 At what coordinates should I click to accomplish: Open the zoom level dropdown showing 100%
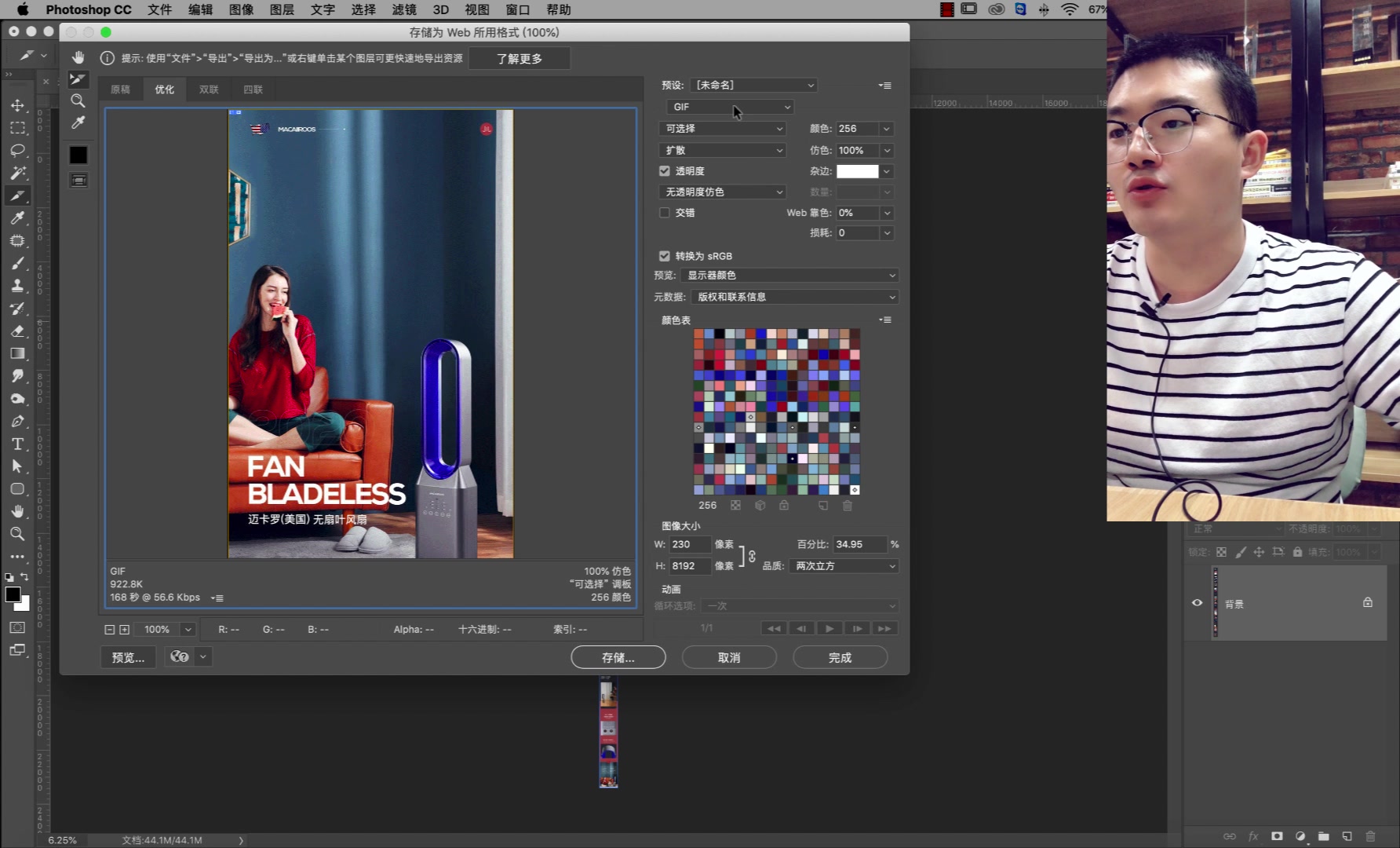188,630
